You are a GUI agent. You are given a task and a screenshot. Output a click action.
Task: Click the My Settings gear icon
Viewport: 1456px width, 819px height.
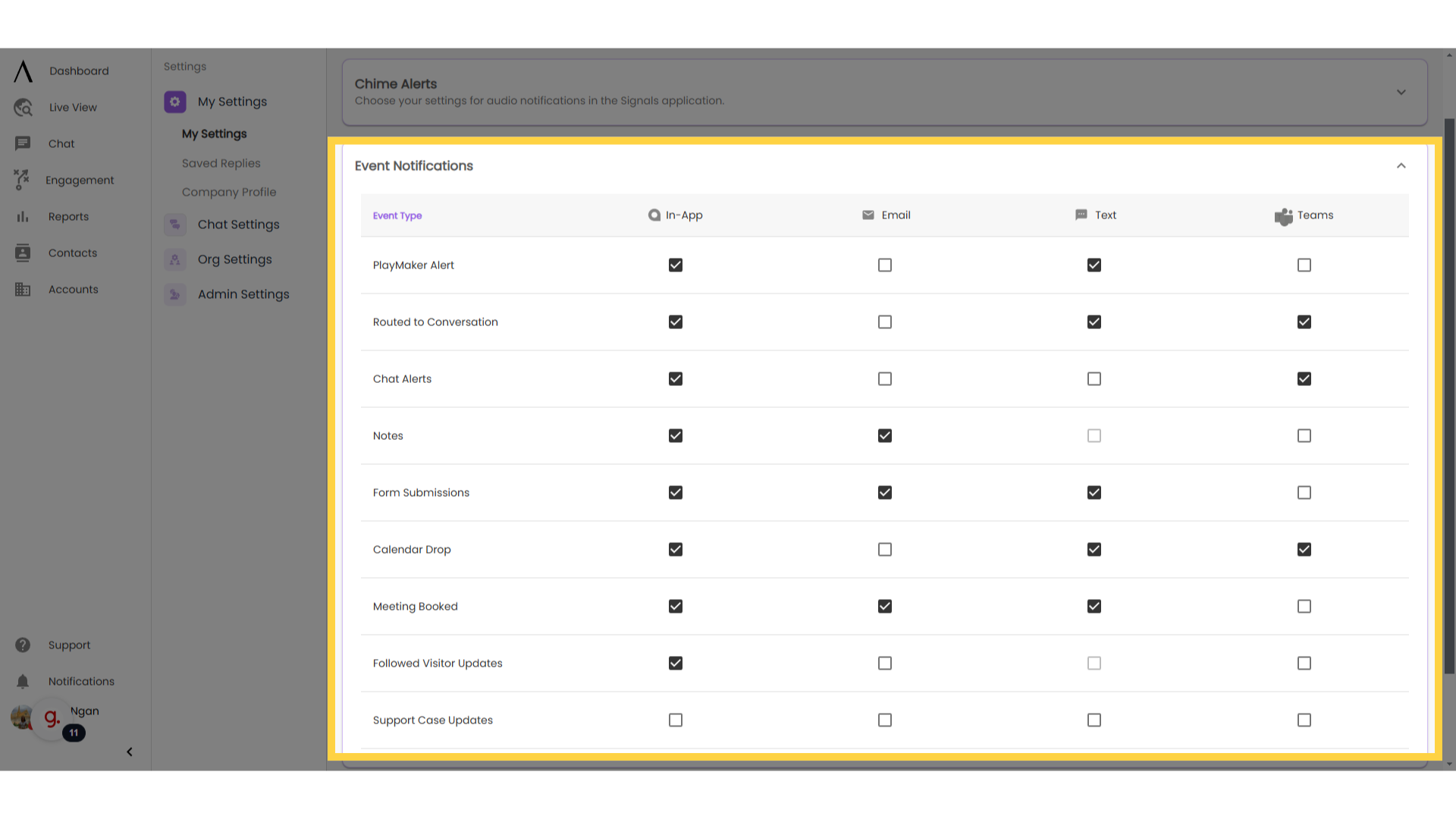point(176,101)
